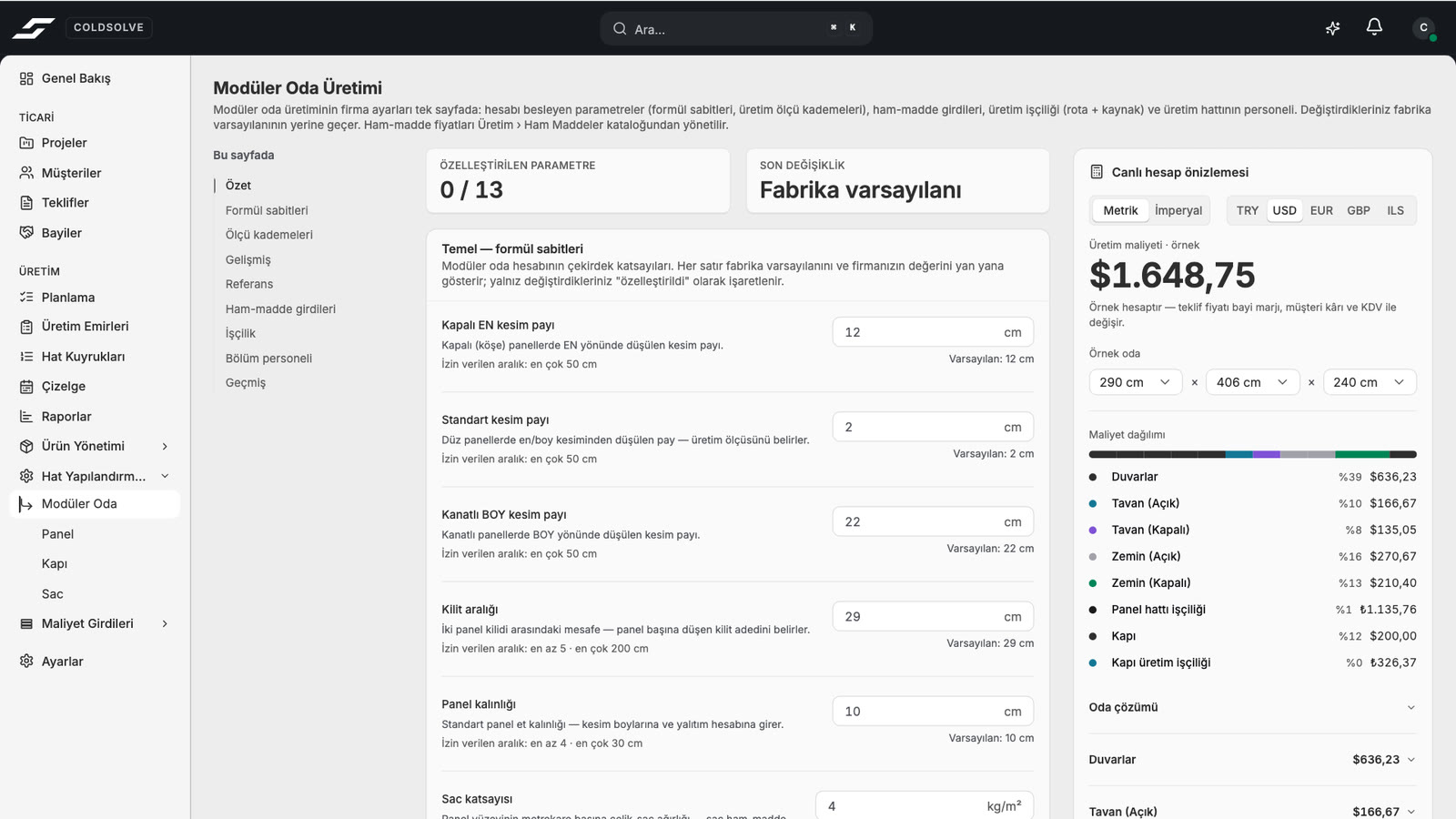Click the Bayiler shield icon
Viewport: 1456px width, 819px height.
26,233
